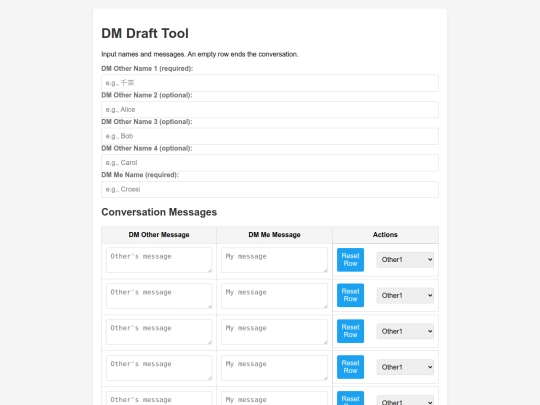Click Other's message box in second row
The height and width of the screenshot is (405, 540).
[x=159, y=295]
